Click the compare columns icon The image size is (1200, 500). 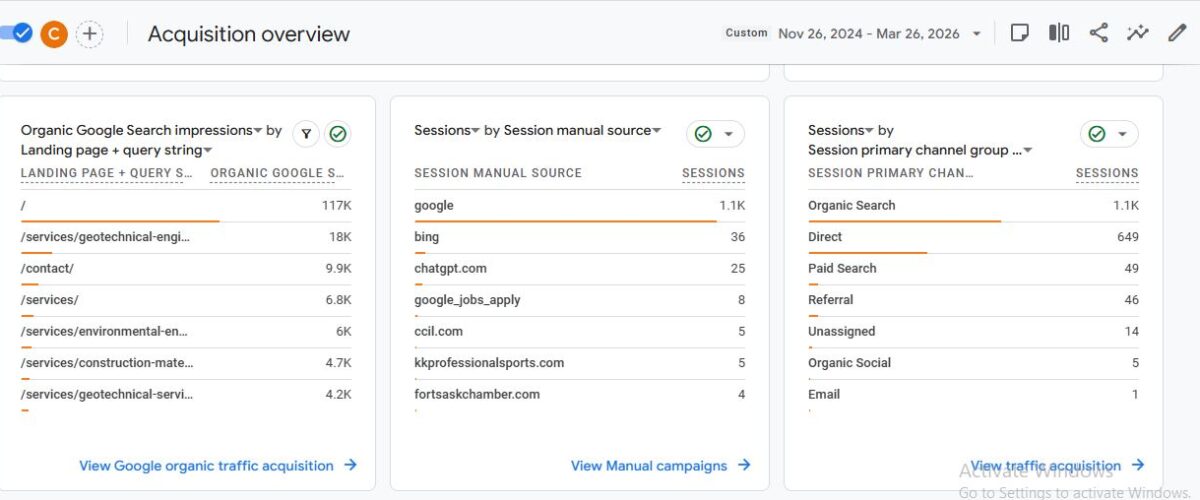point(1059,33)
